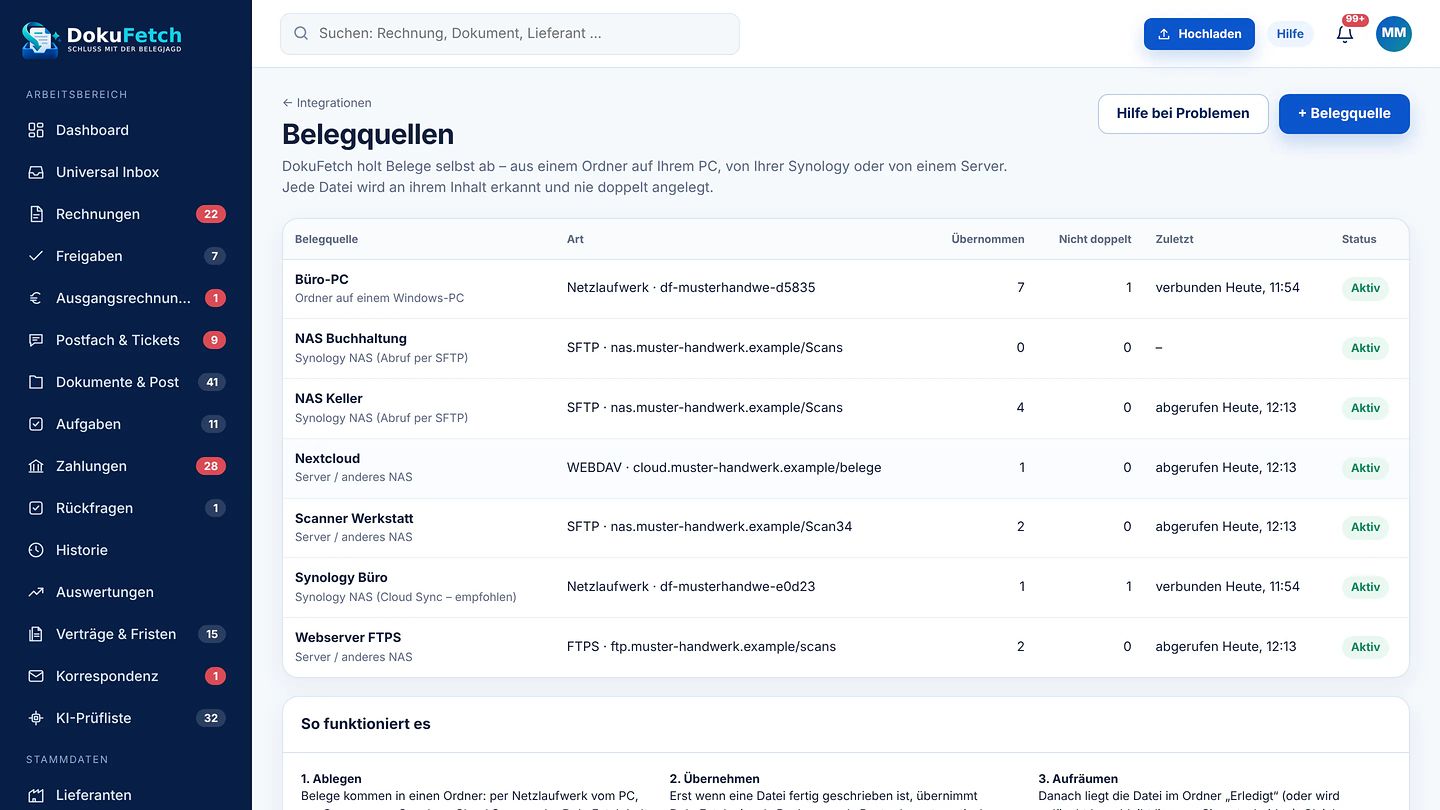Viewport: 1440px width, 810px height.
Task: Click the Hochladen upload button
Action: 1199,34
